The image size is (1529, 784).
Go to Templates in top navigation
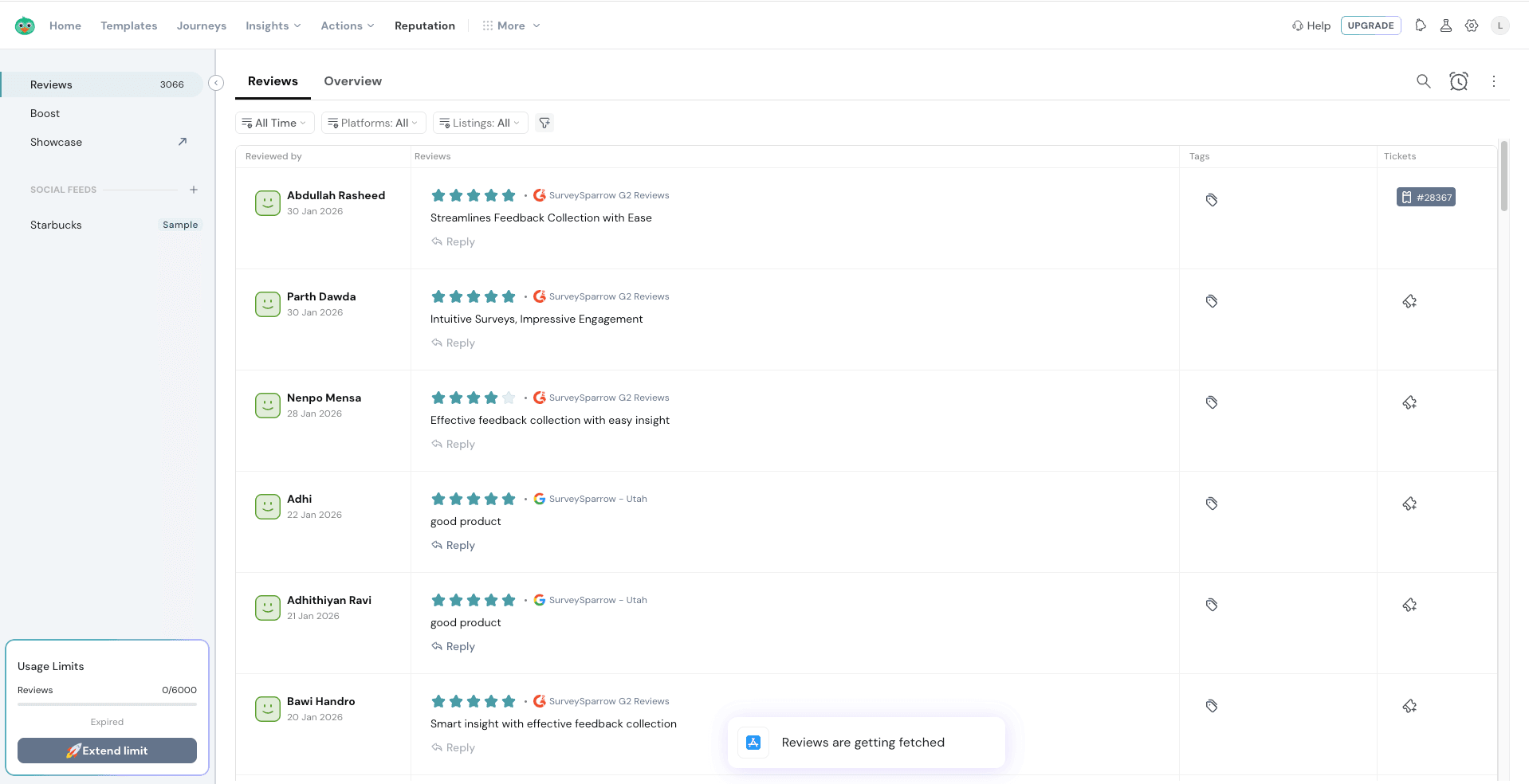129,25
